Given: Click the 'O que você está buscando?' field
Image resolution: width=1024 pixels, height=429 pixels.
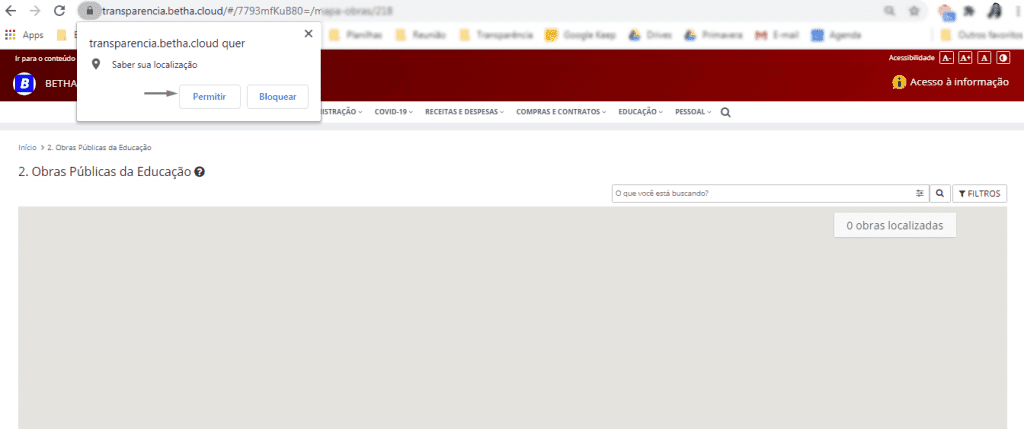Looking at the screenshot, I should pyautogui.click(x=760, y=193).
